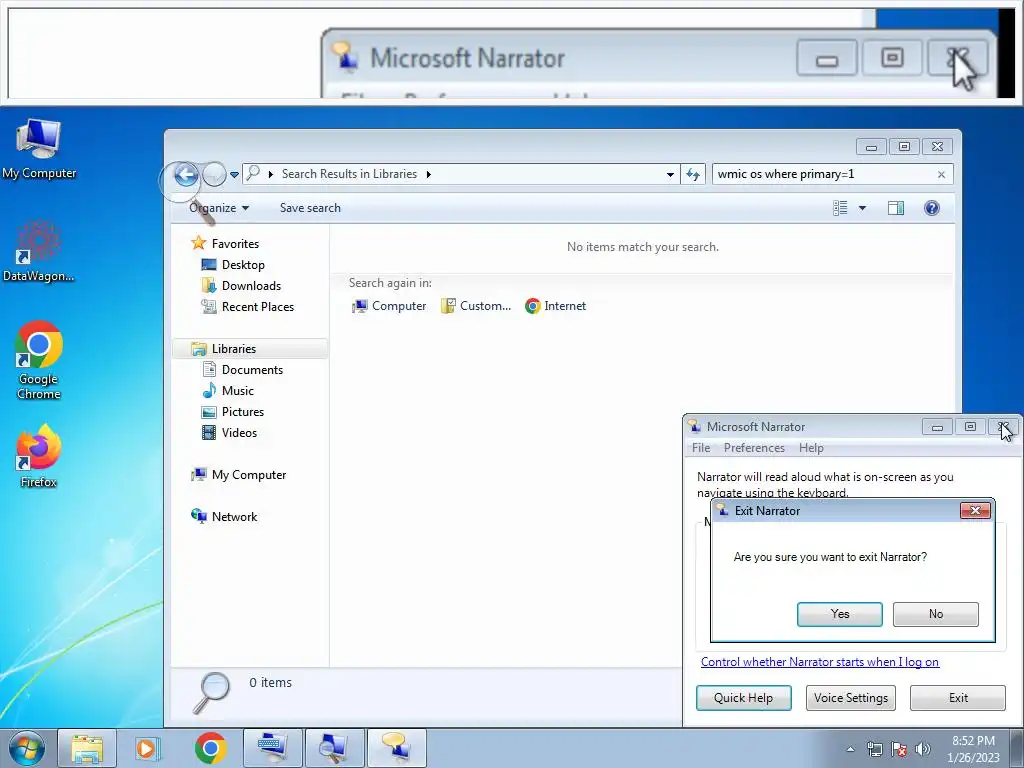Refresh the search results
Image resolution: width=1024 pixels, height=768 pixels.
693,174
